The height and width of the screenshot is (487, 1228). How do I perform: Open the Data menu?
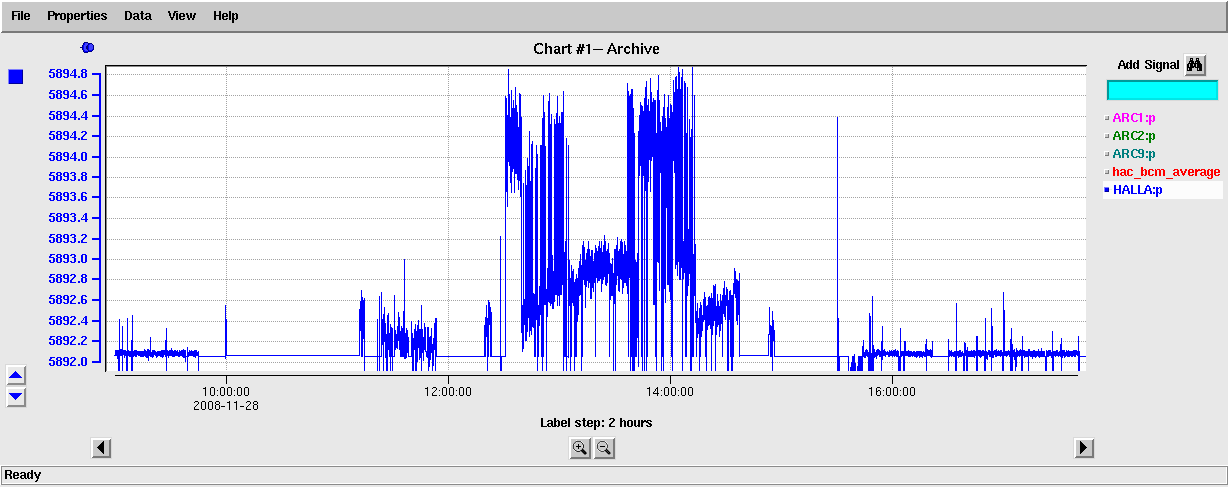click(138, 16)
